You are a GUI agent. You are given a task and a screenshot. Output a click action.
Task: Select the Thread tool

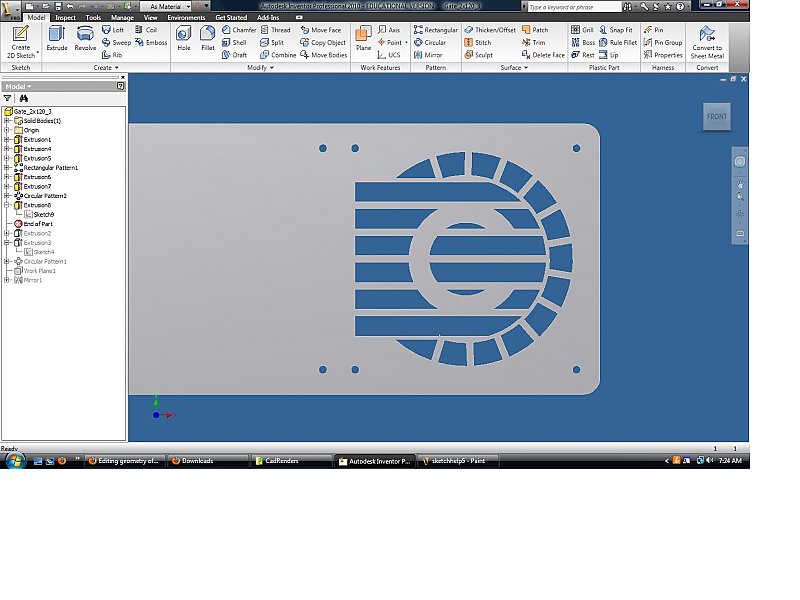coord(276,30)
